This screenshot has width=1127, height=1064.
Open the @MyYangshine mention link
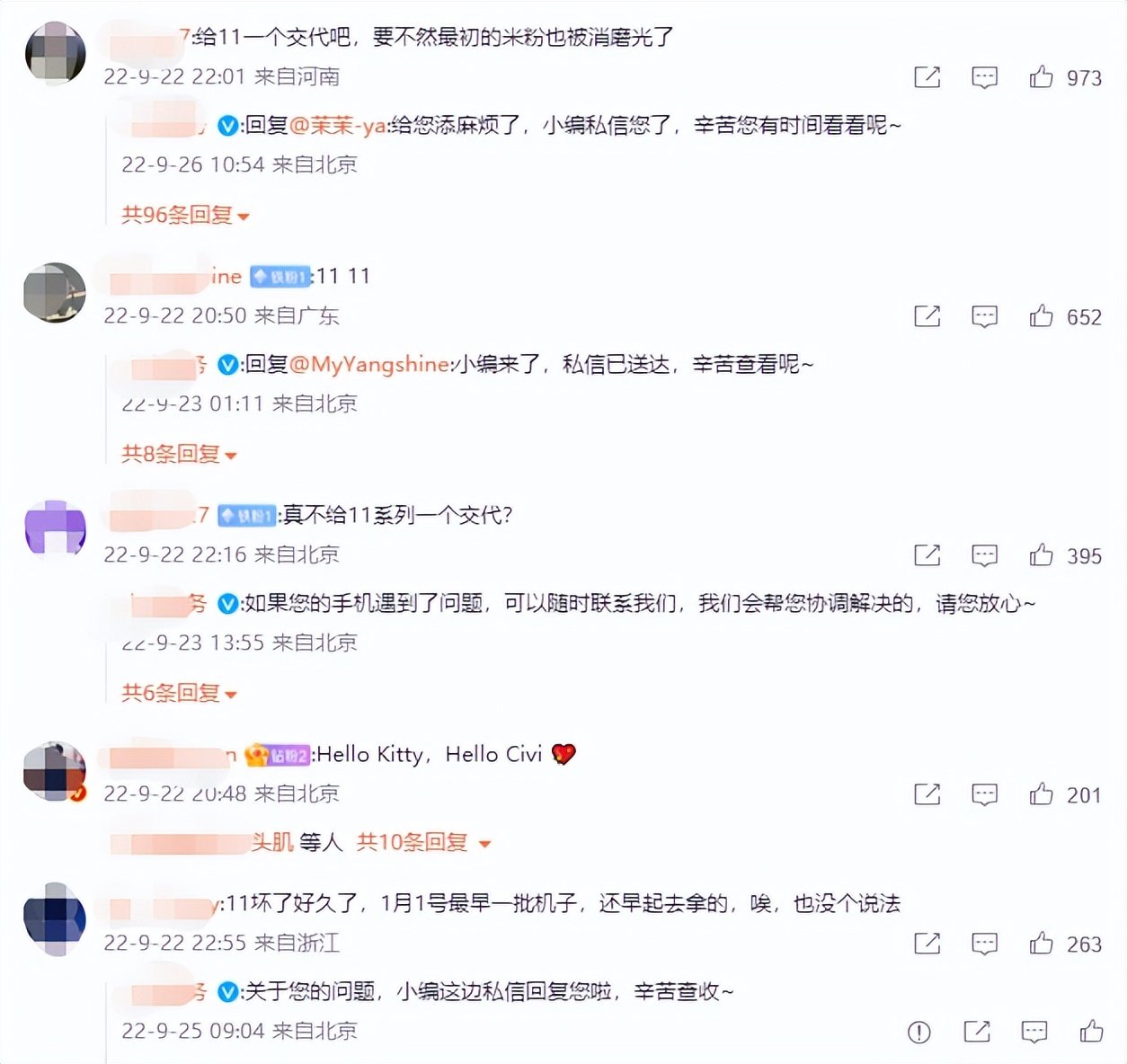pyautogui.click(x=368, y=364)
